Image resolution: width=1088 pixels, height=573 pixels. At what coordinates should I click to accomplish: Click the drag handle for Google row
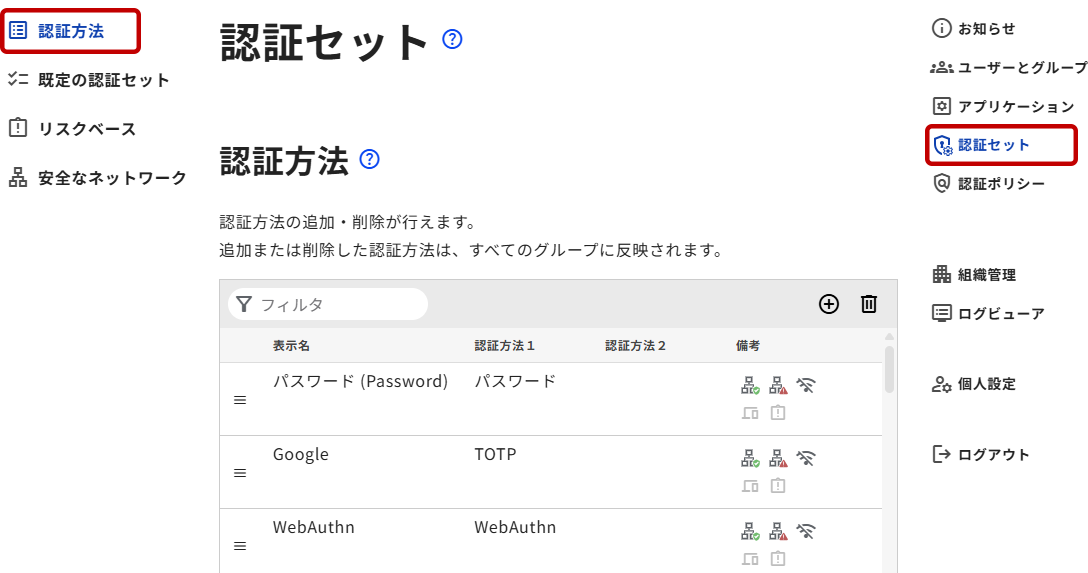pos(240,473)
